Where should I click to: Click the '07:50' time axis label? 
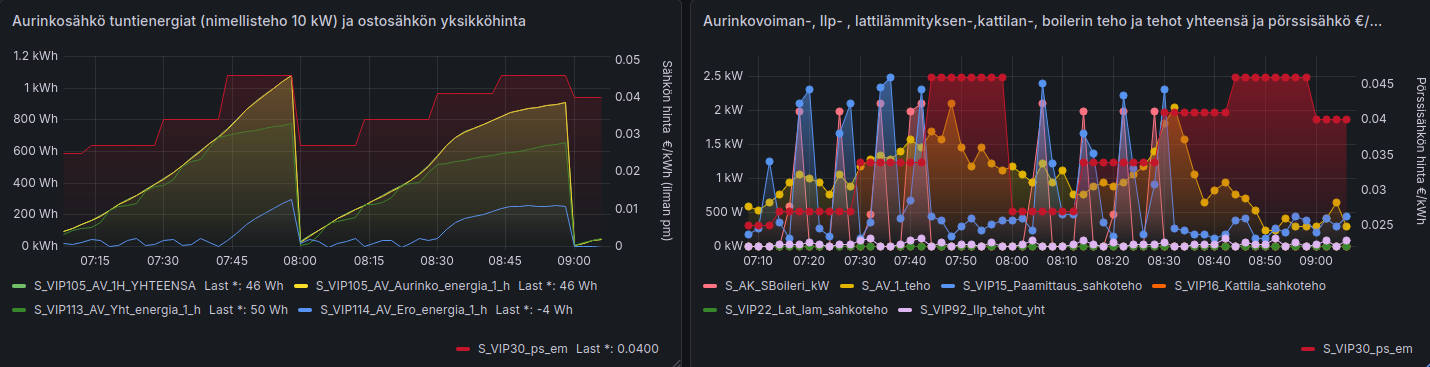[x=962, y=261]
